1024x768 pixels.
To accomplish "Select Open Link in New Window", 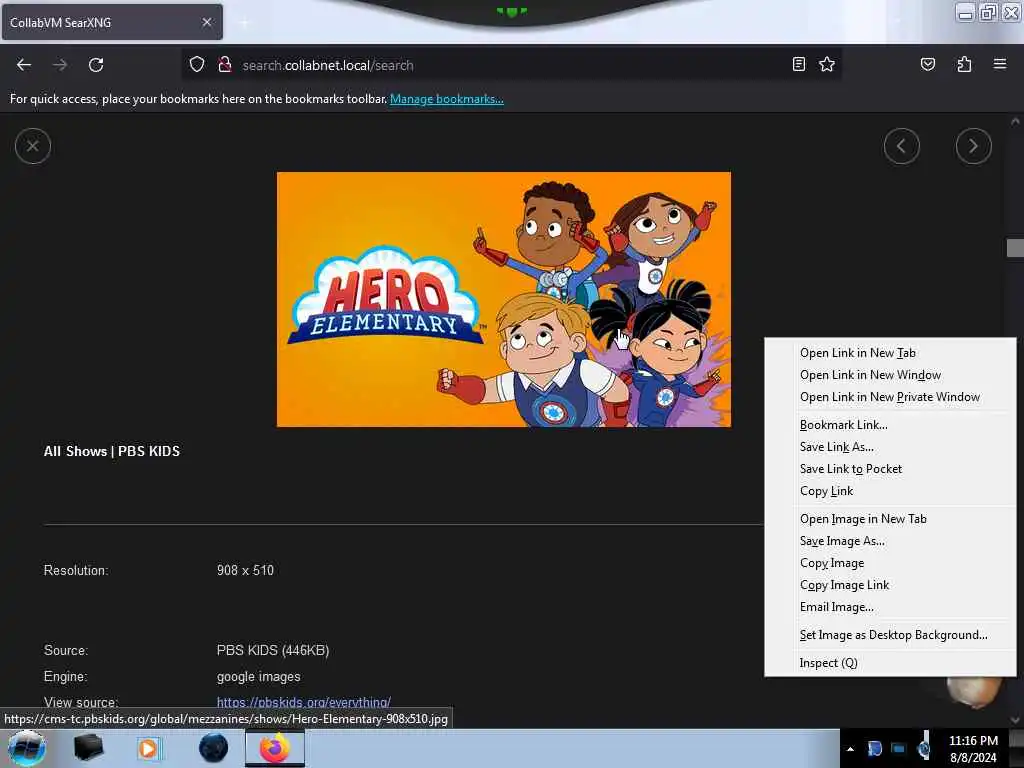I will click(890, 375).
